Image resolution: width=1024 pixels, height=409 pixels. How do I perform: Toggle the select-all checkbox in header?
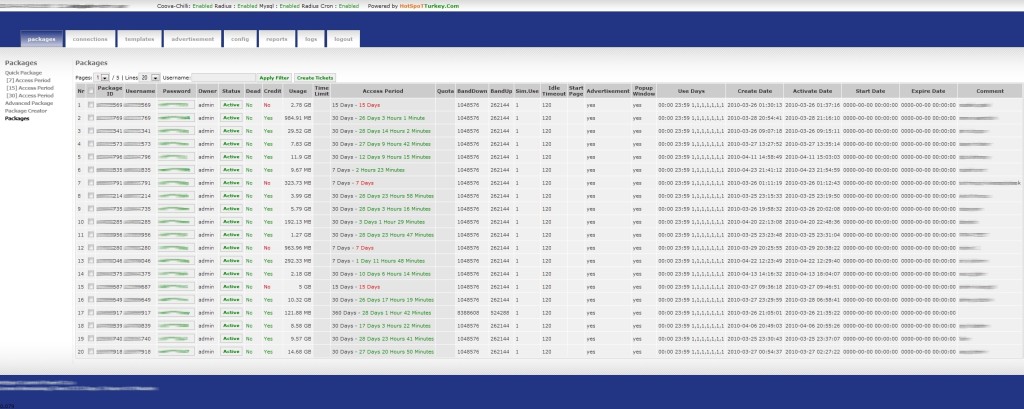click(x=91, y=91)
